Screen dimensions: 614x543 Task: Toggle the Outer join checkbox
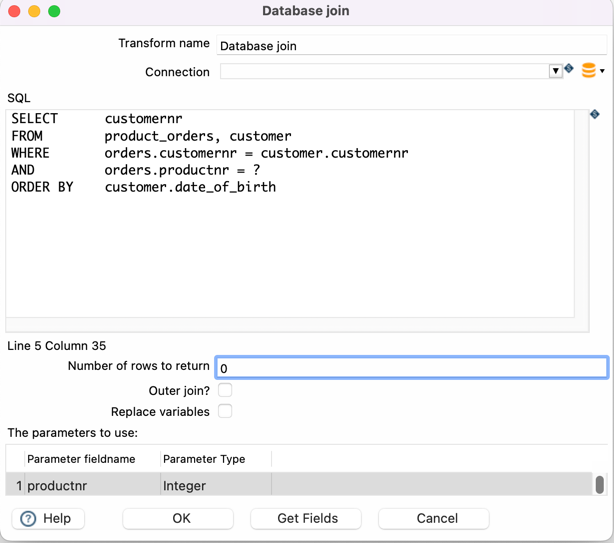pos(225,390)
